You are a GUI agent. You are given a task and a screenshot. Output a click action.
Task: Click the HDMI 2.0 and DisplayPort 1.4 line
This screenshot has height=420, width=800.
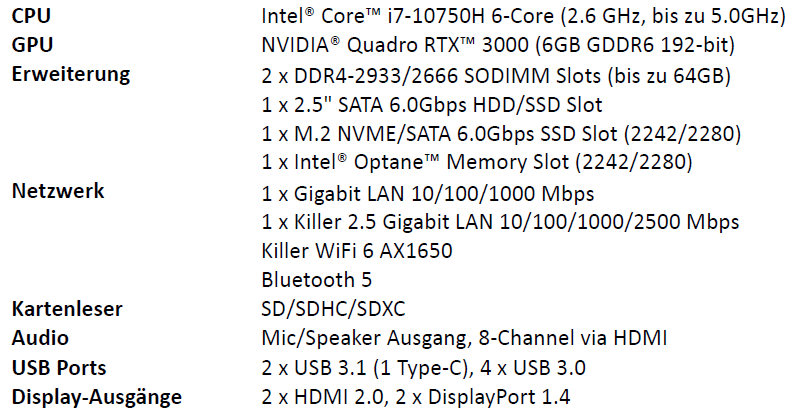(x=416, y=397)
